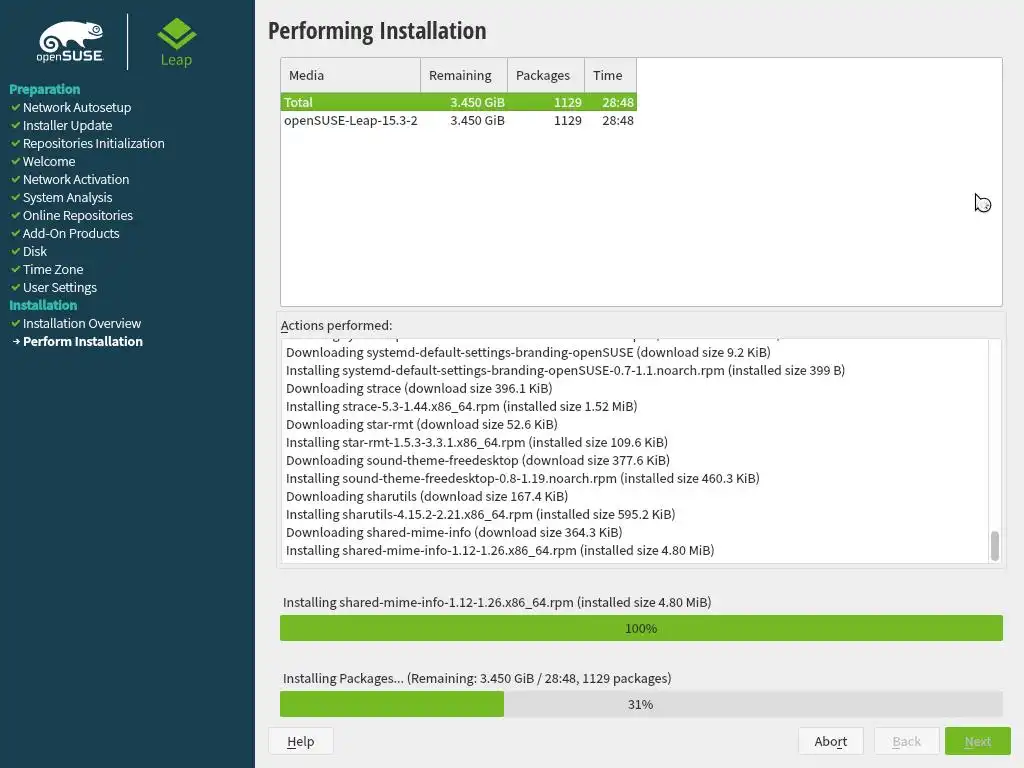Select the openSUSE-Leap-15.3-2 row

(x=458, y=120)
